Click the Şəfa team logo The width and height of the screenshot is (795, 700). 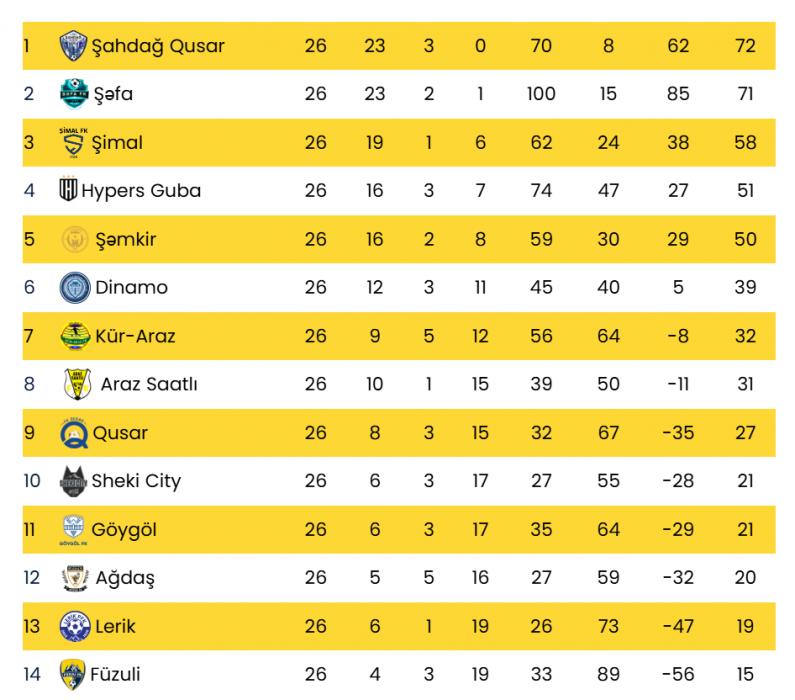(x=75, y=94)
